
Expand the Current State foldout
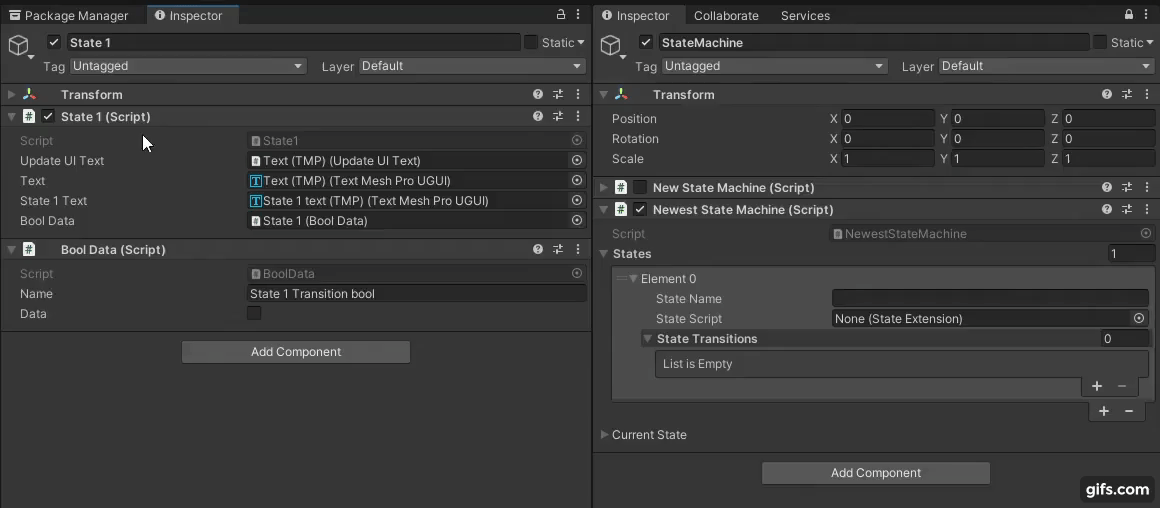(604, 435)
